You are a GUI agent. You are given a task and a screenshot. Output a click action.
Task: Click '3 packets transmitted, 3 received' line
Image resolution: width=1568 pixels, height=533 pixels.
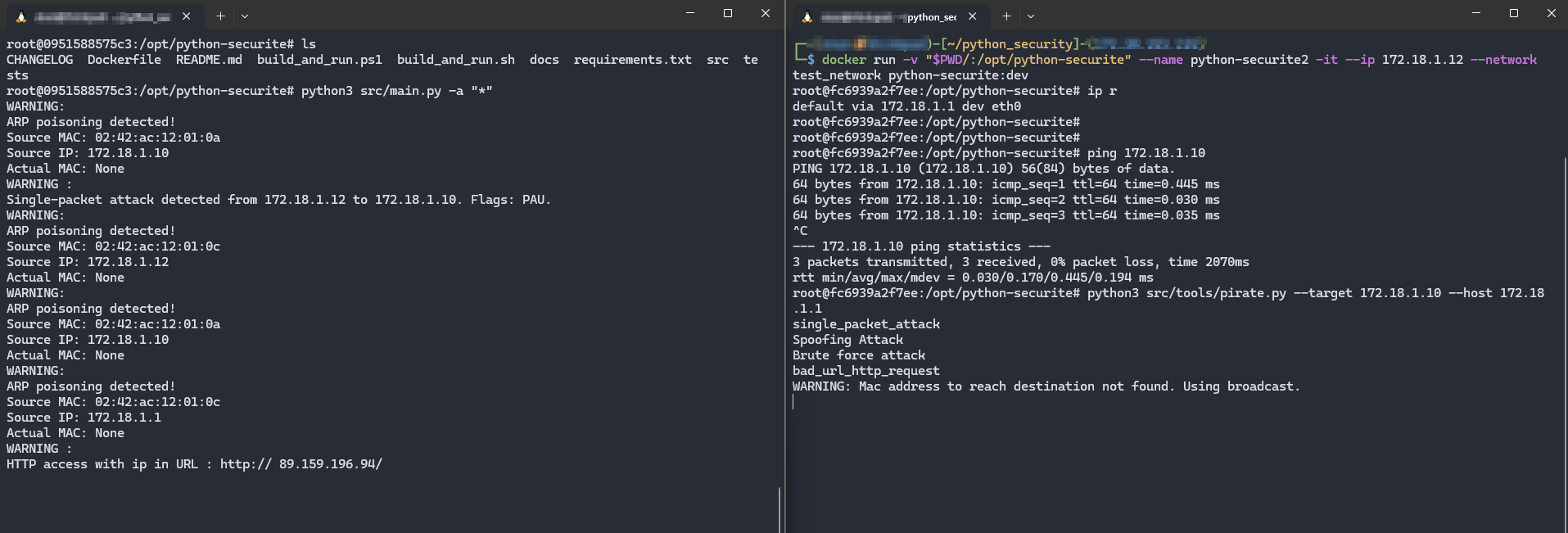tap(1021, 262)
